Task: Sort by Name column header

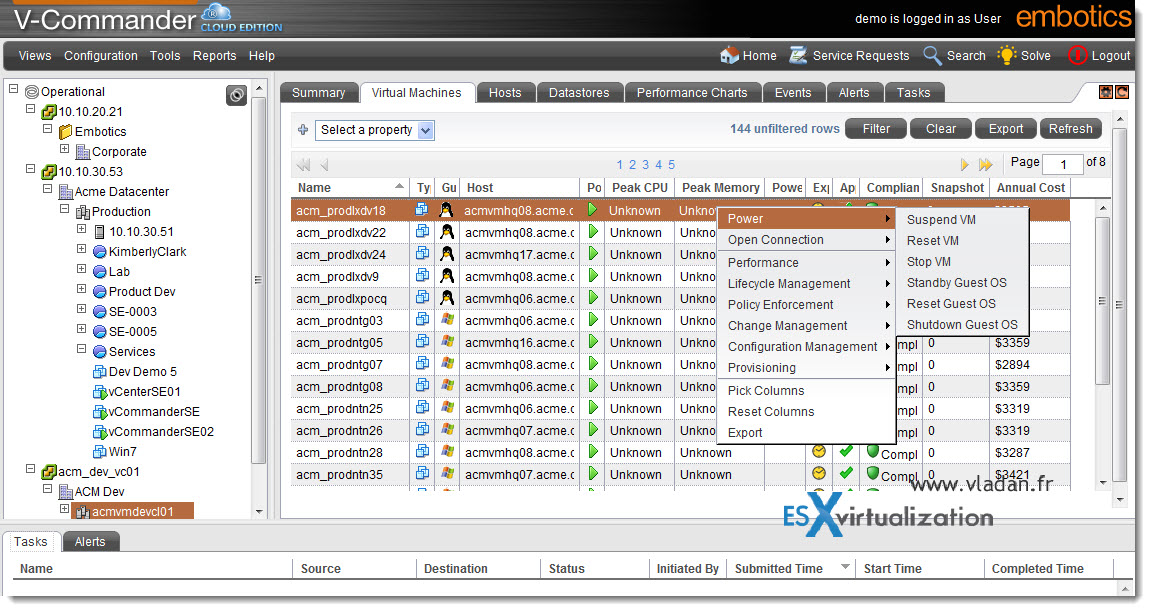Action: (x=350, y=188)
